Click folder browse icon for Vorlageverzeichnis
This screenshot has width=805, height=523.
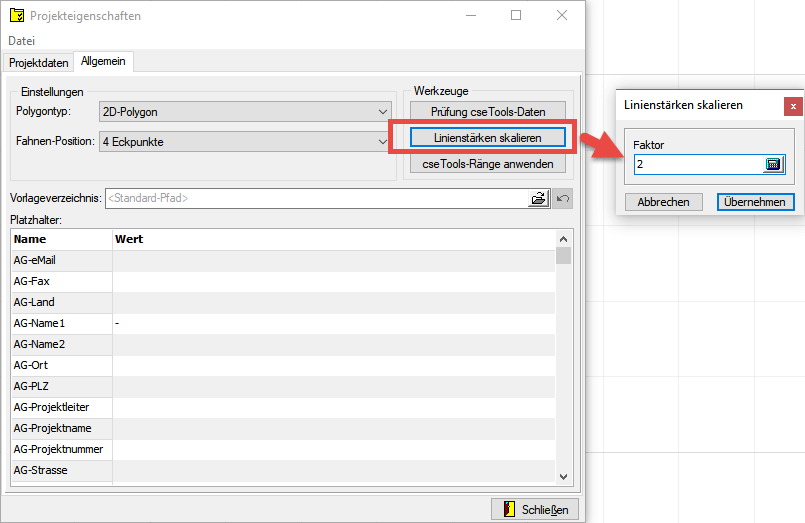tap(540, 198)
